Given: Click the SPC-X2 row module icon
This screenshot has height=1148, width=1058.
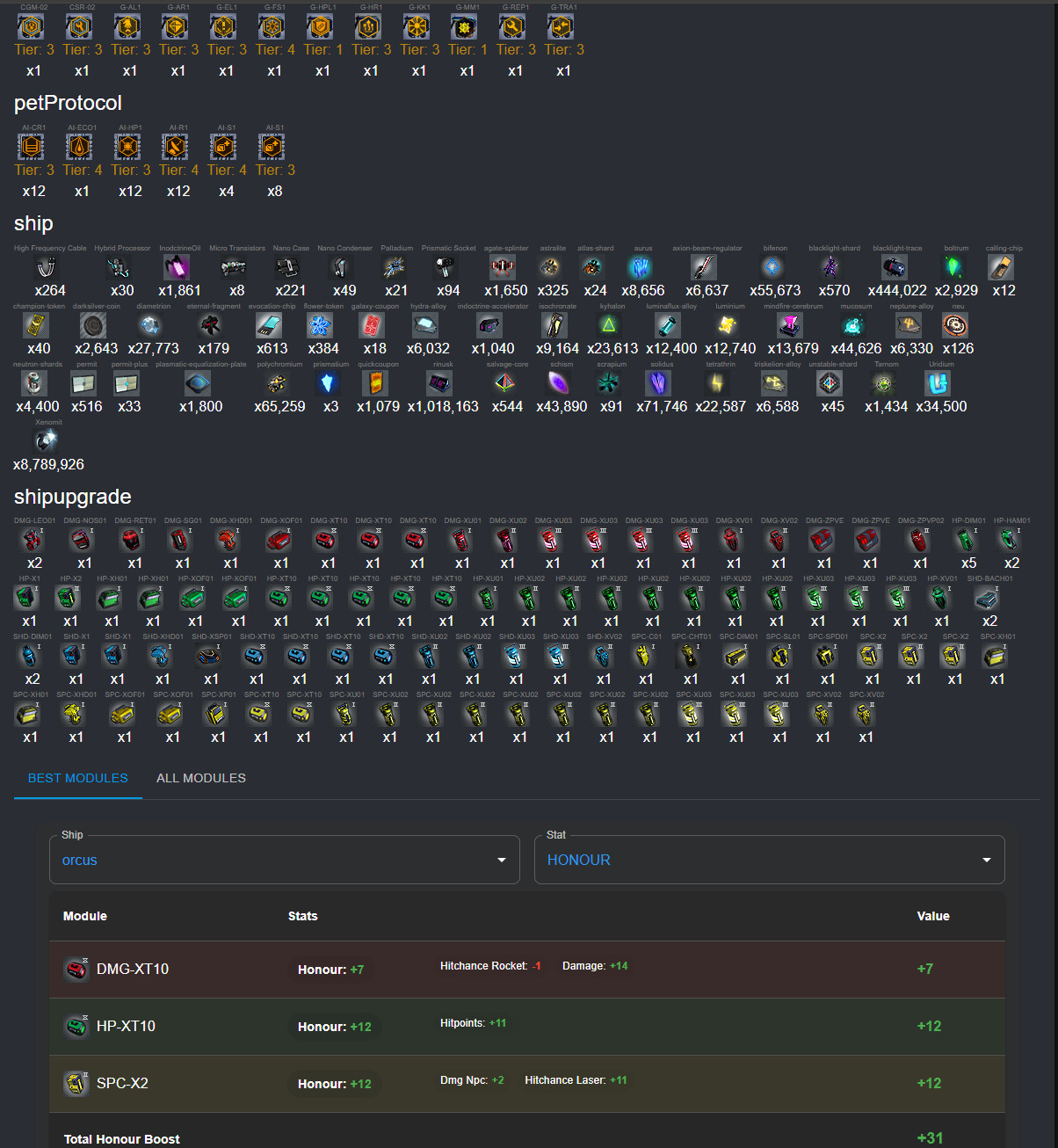Looking at the screenshot, I should coord(76,1083).
